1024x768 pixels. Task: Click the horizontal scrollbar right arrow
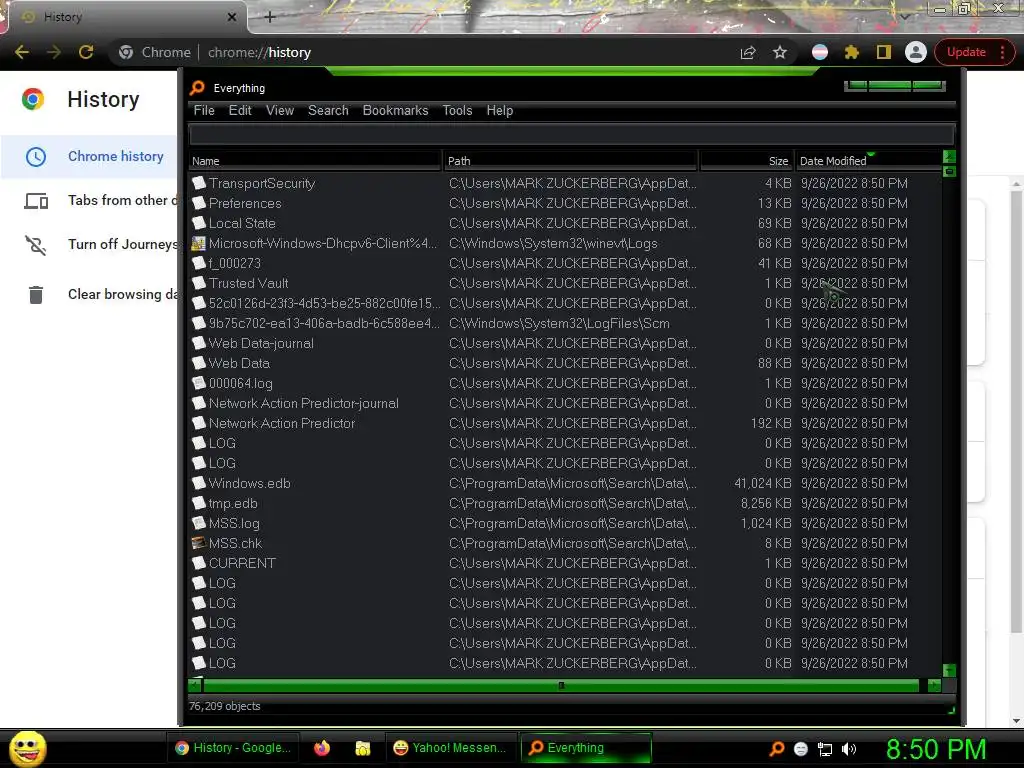934,685
